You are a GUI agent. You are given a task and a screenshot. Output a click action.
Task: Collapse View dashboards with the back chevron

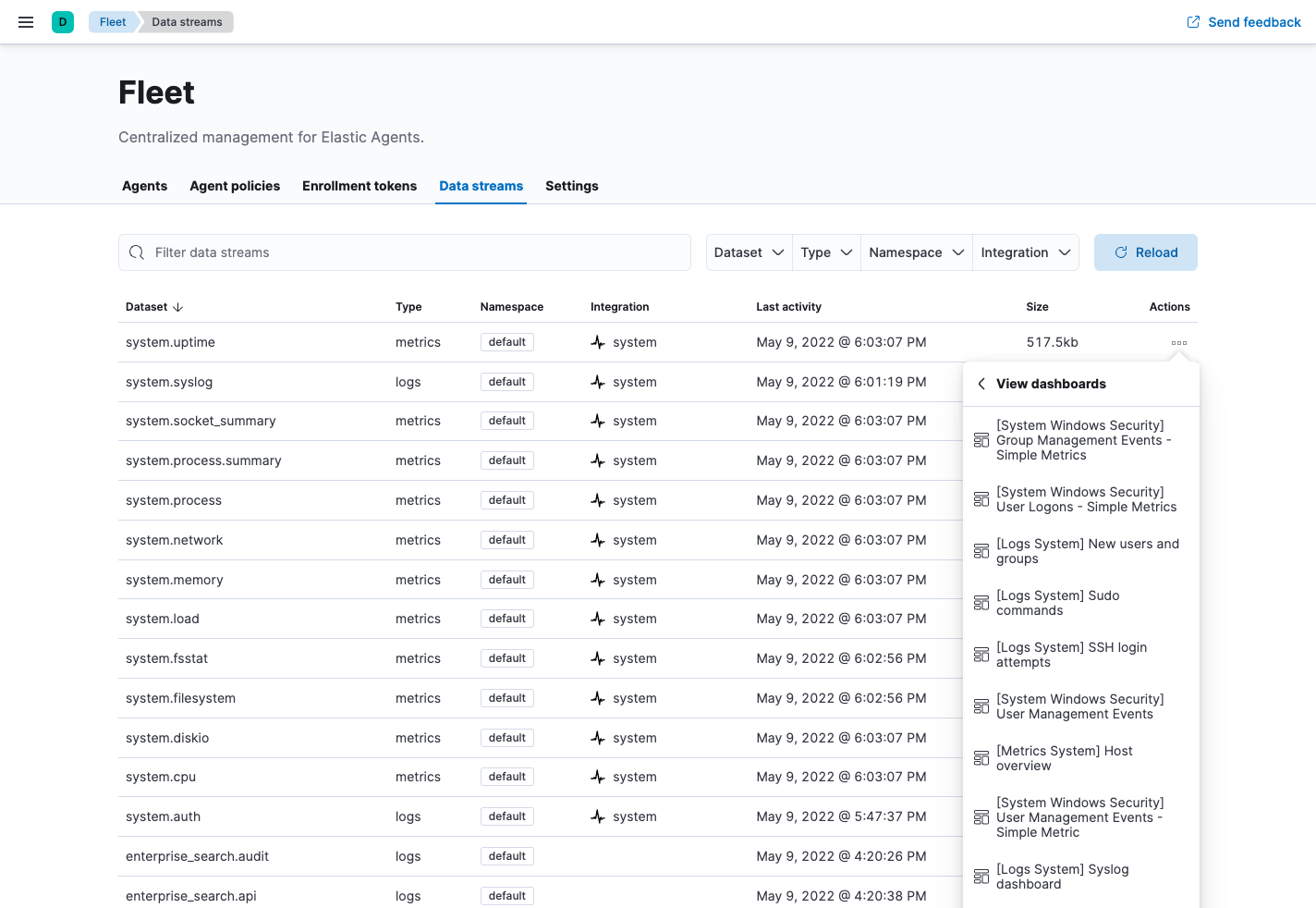pyautogui.click(x=981, y=383)
